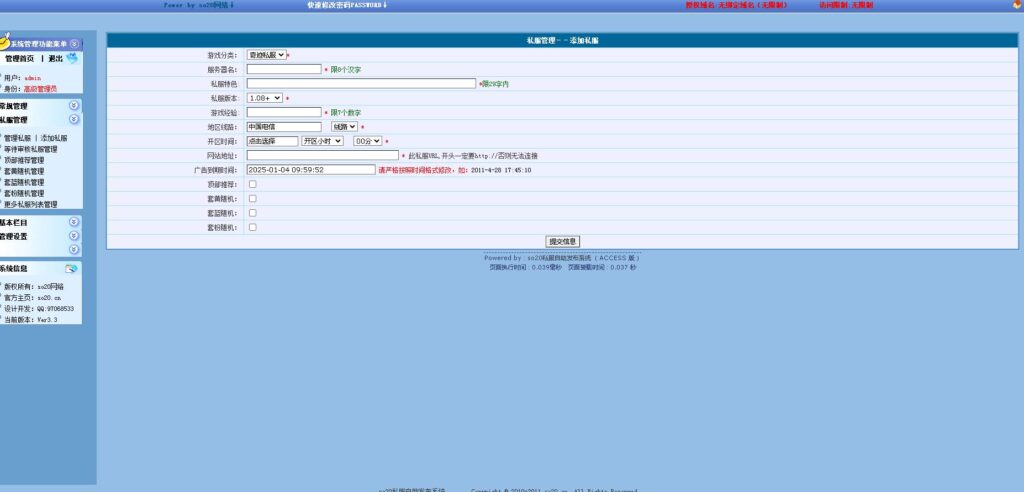Open the 游戏分类 dropdown

point(266,55)
